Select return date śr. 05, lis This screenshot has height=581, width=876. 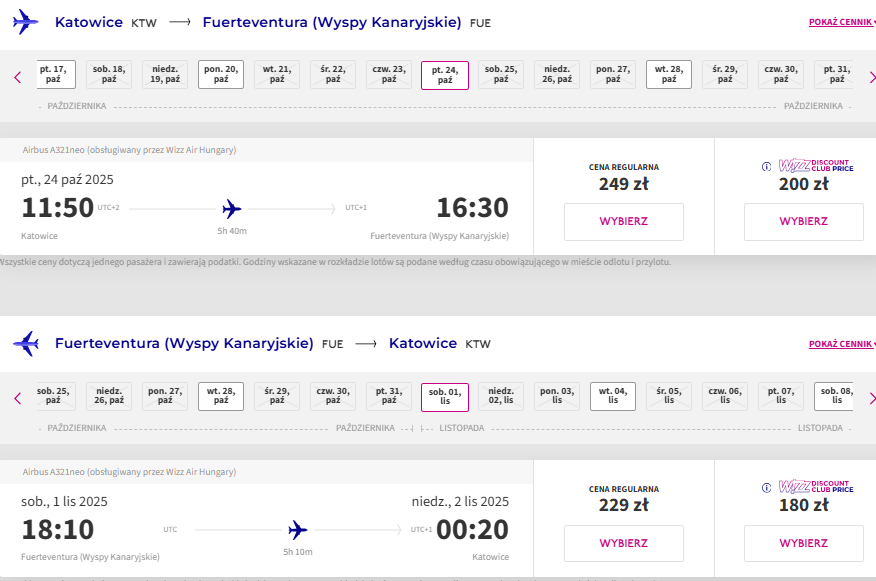[669, 396]
